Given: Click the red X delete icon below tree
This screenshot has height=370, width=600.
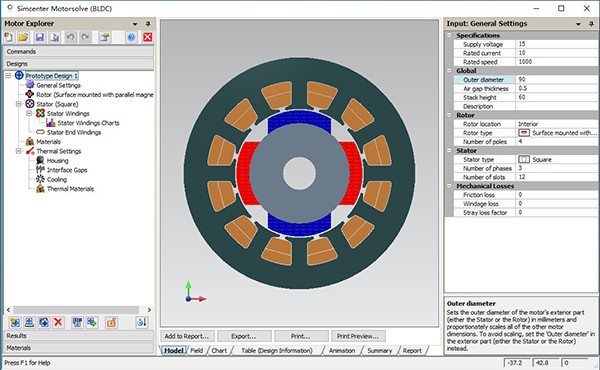Looking at the screenshot, I should (58, 322).
